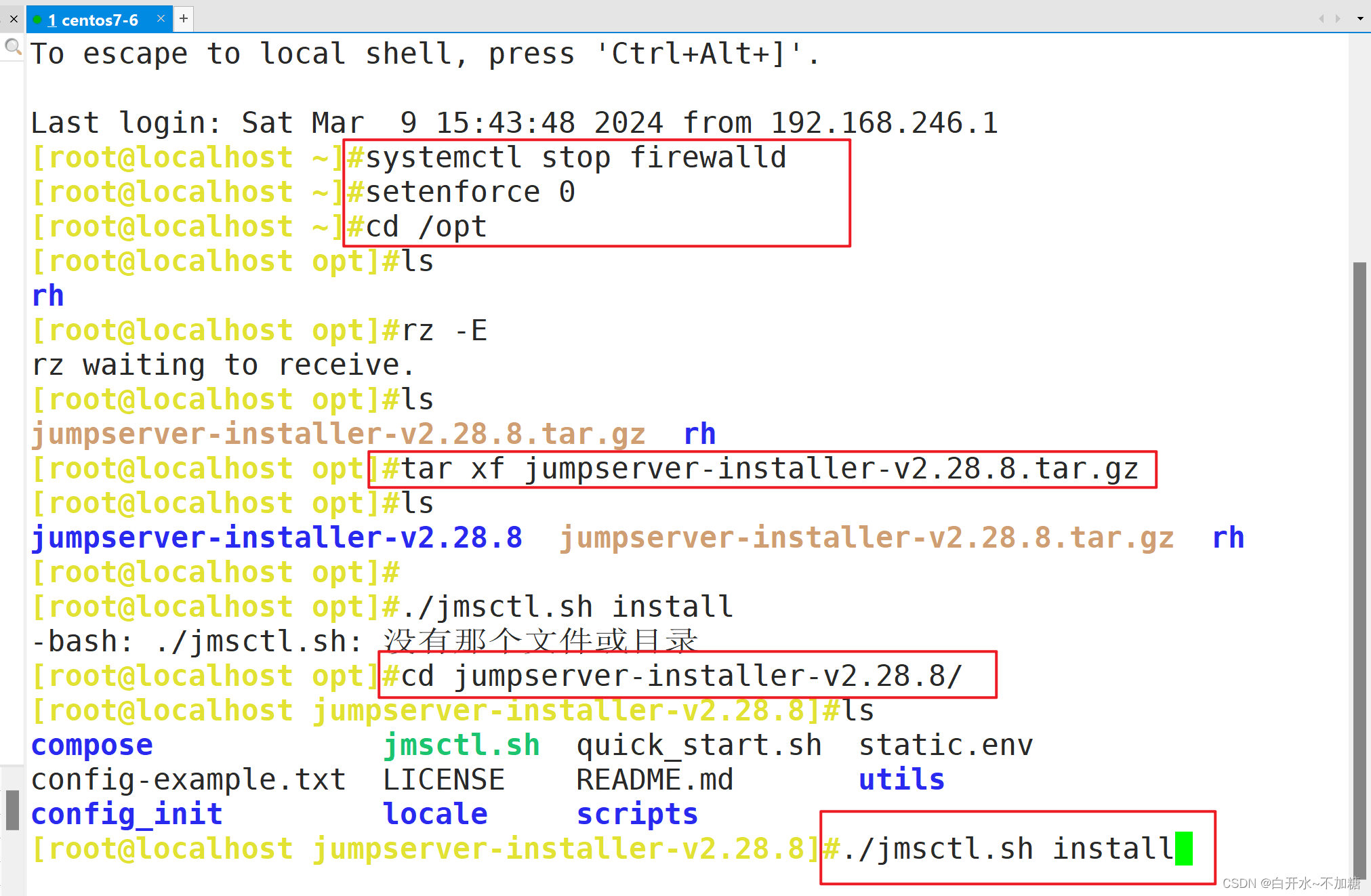Click the standalone blue 'rh' directory line

click(48, 296)
